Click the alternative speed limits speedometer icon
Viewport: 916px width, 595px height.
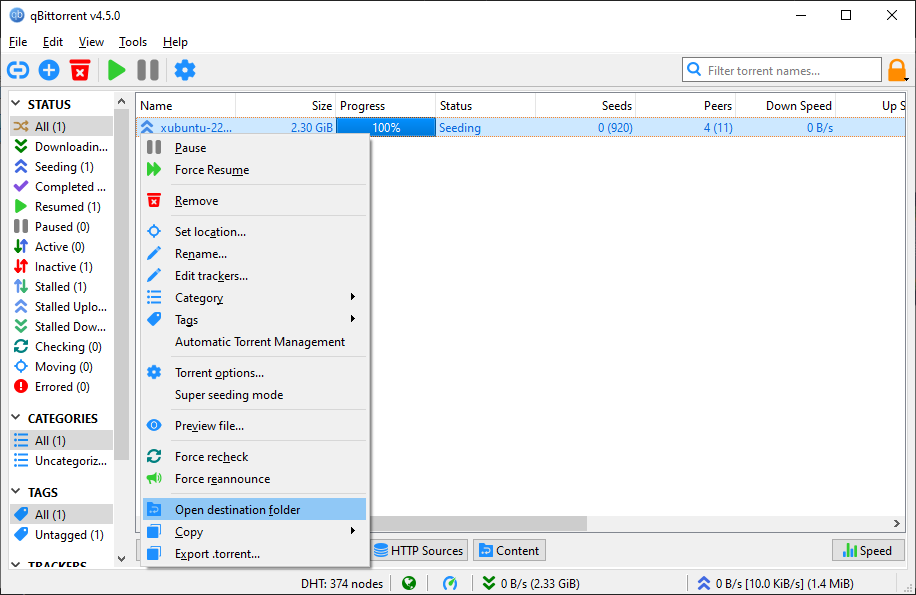(x=450, y=583)
